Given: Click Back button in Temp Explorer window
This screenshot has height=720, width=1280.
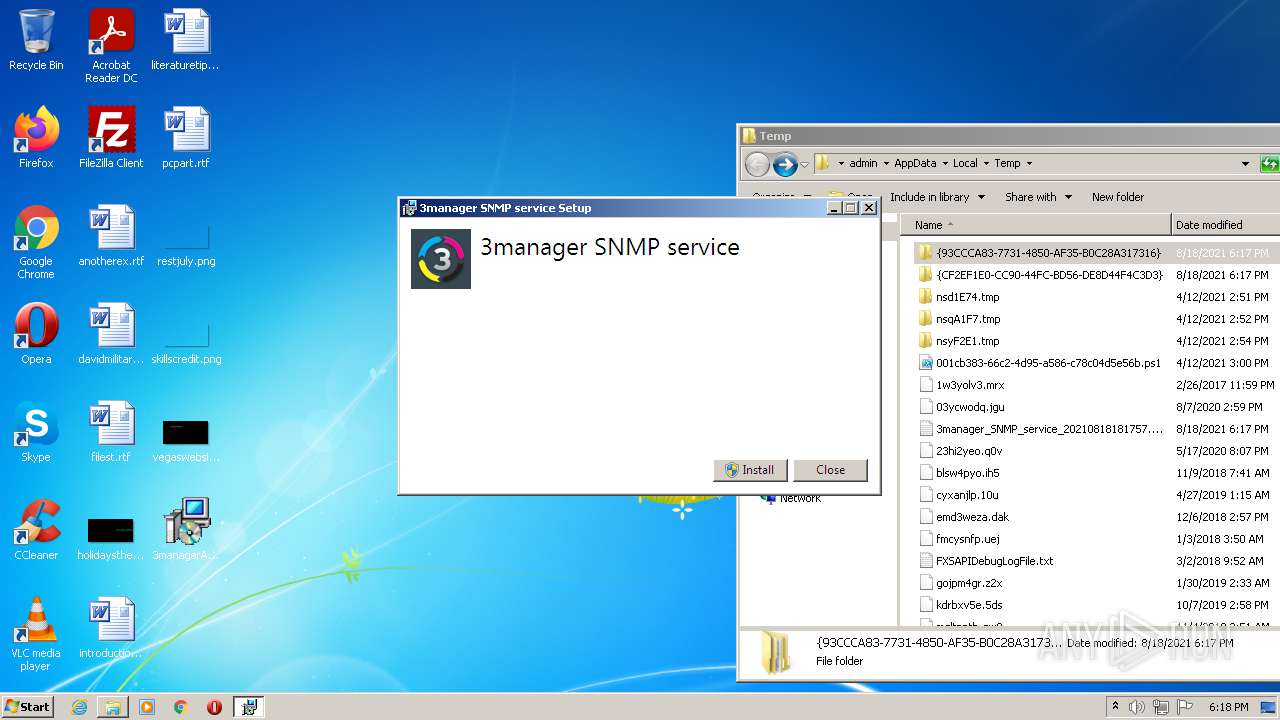Looking at the screenshot, I should [x=758, y=164].
